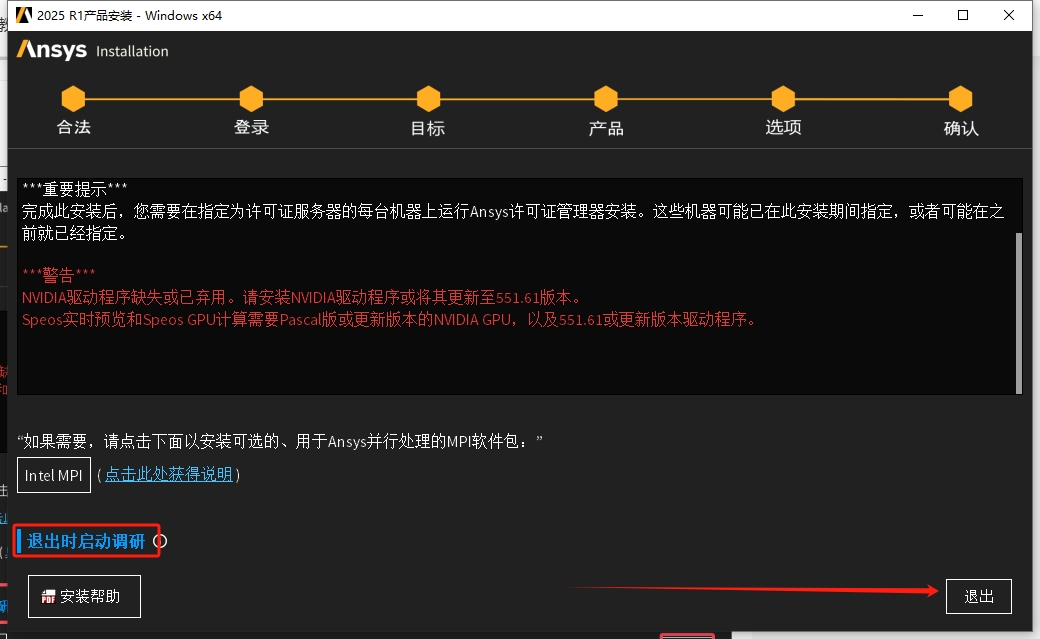The width and height of the screenshot is (1040, 639).
Task: Select the 产品 step hexagon
Action: click(606, 99)
